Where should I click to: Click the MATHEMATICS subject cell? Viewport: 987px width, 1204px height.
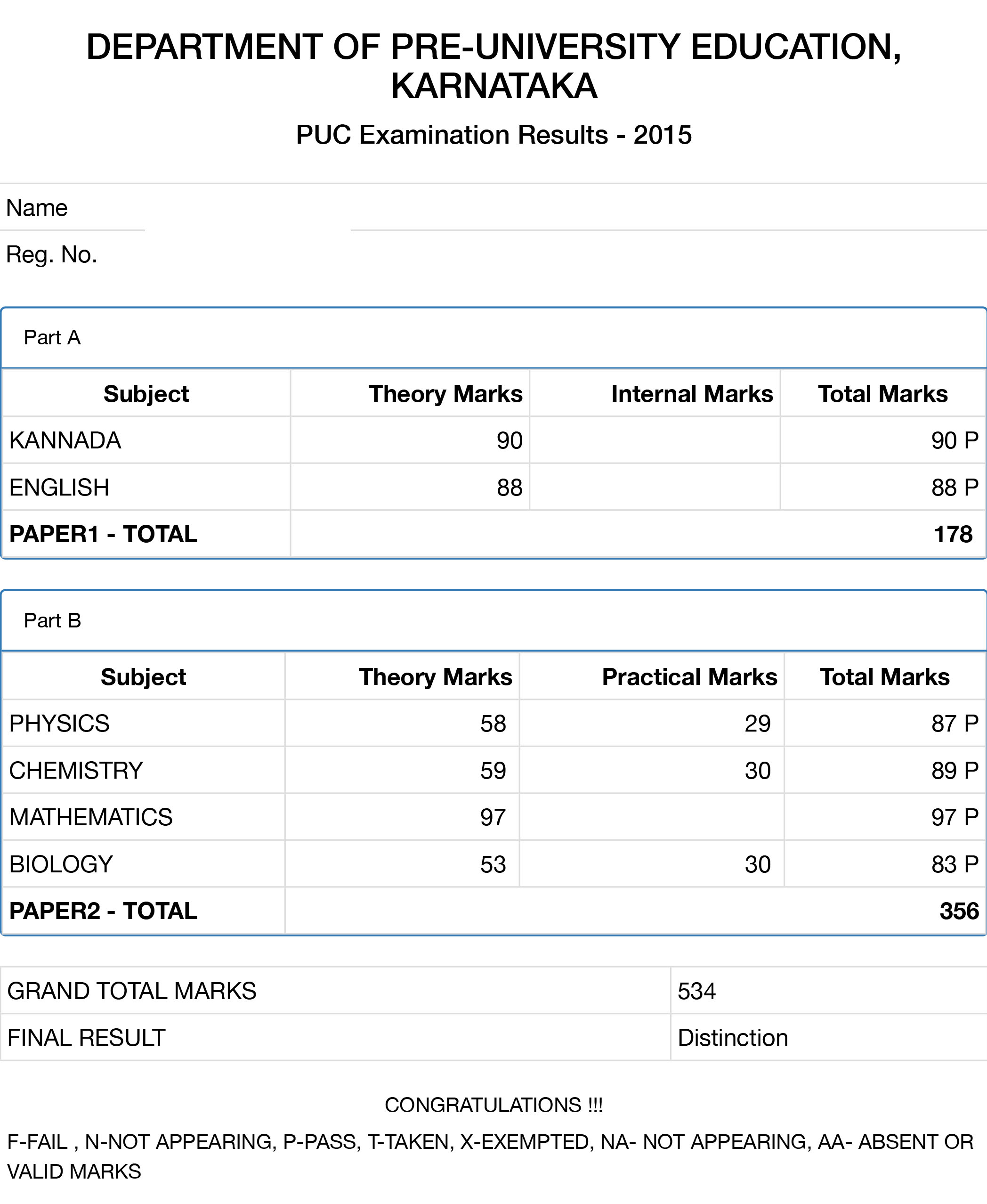pyautogui.click(x=91, y=817)
